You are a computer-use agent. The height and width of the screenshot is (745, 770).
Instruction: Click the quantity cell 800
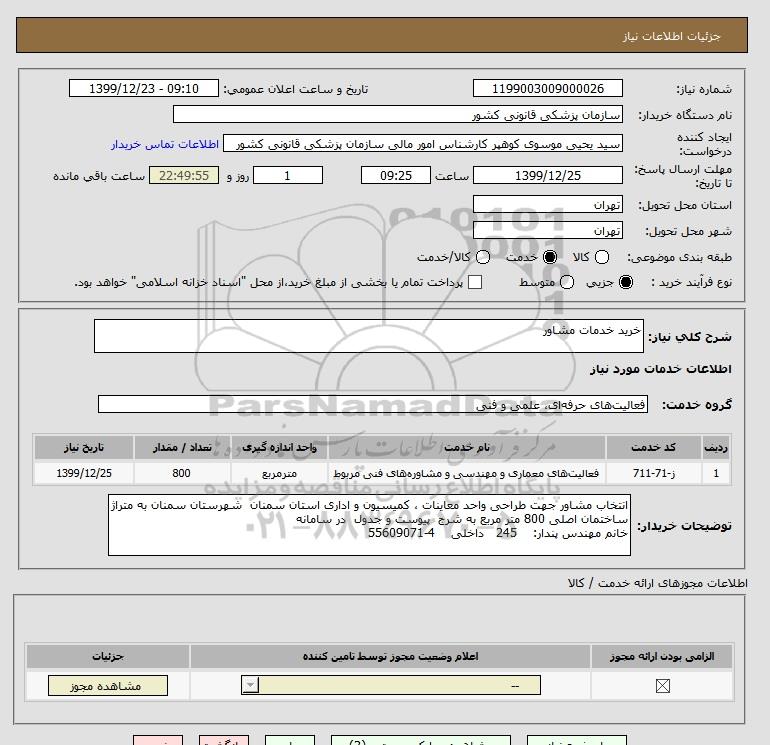pyautogui.click(x=182, y=473)
